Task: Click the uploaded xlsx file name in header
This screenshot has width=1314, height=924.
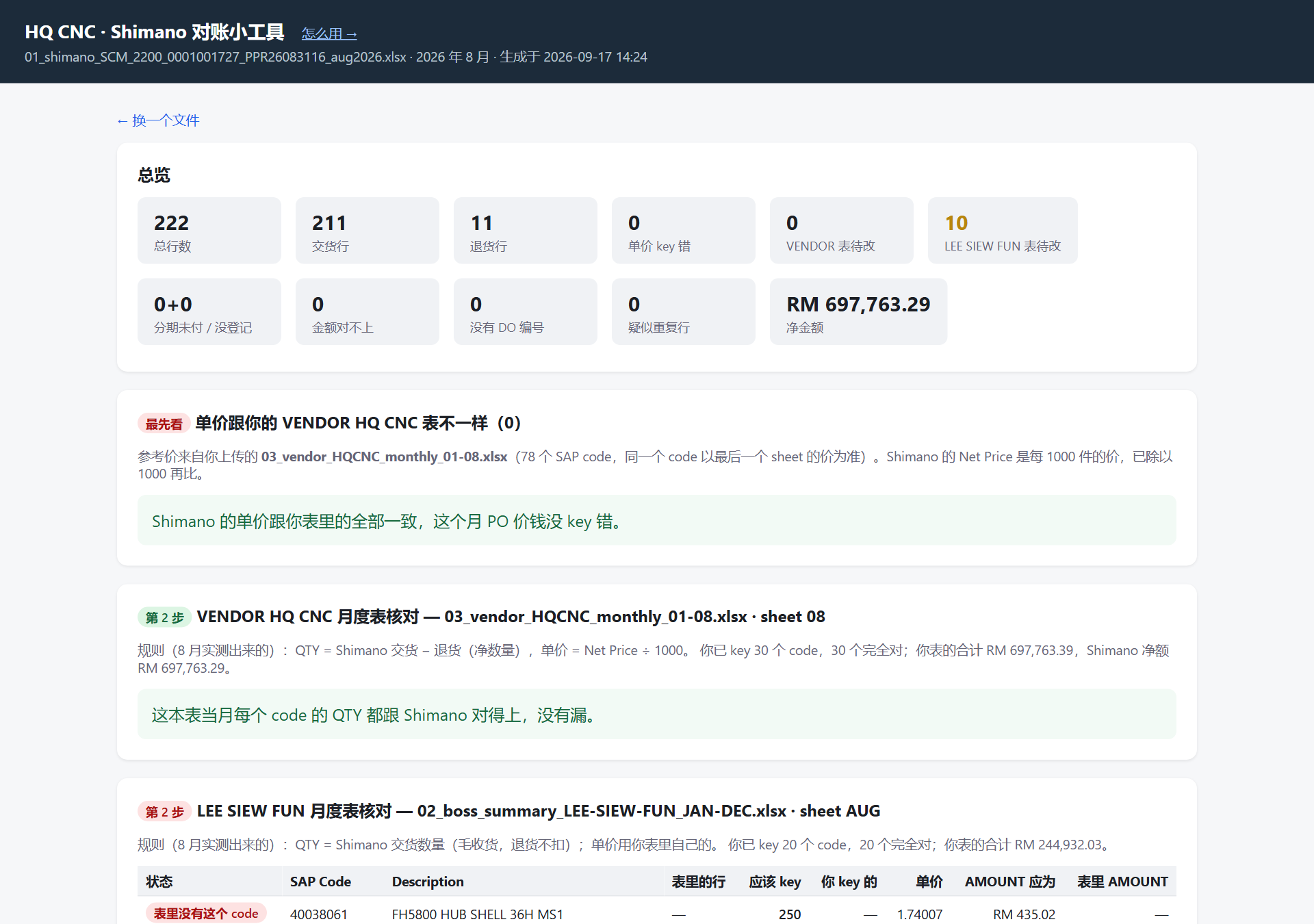Action: coord(216,57)
